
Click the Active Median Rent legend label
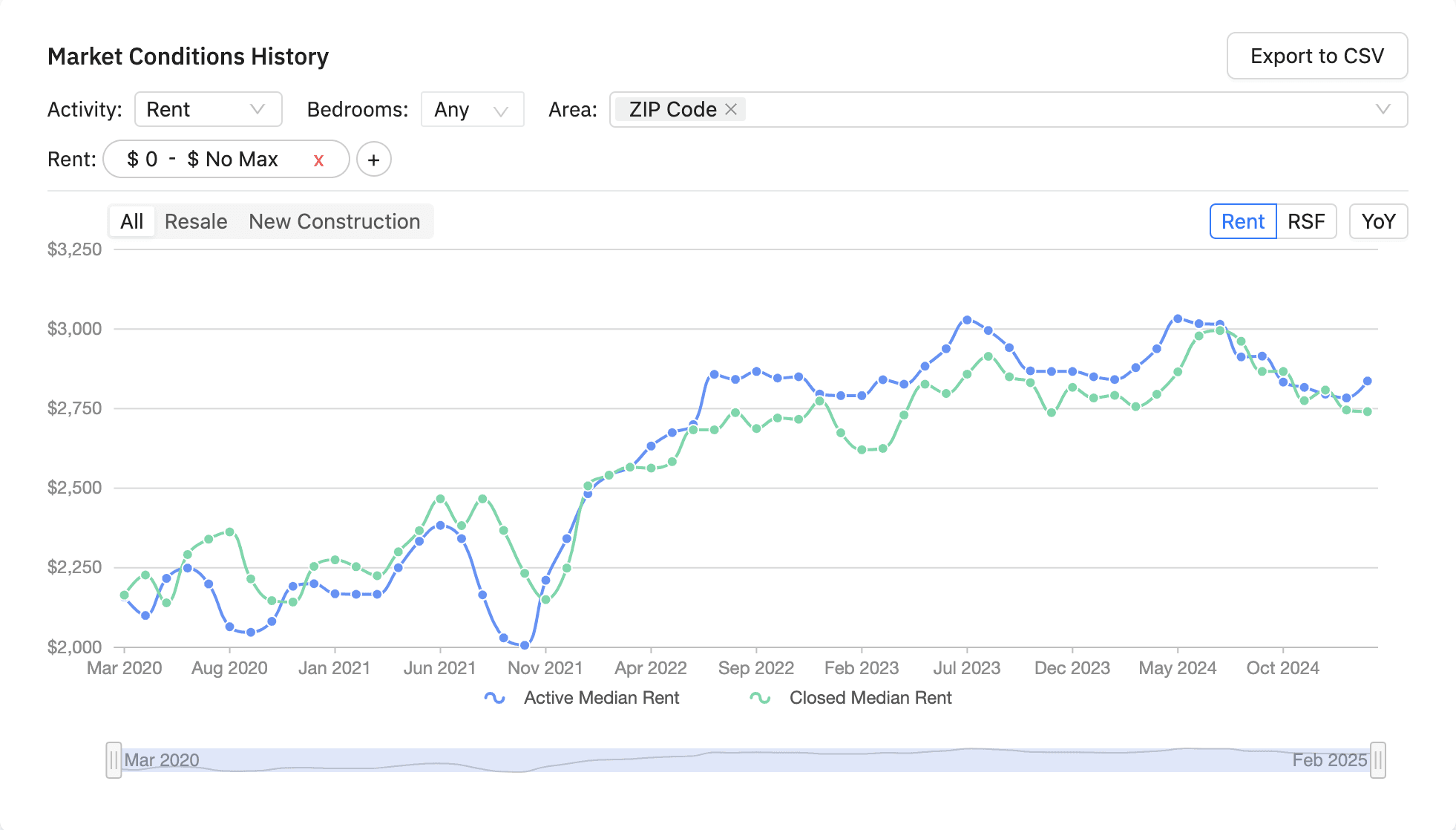tap(601, 698)
